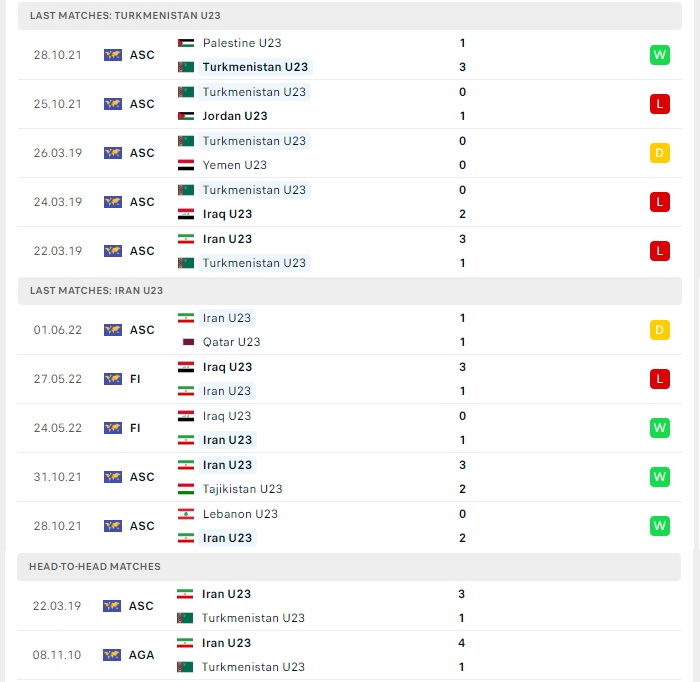The height and width of the screenshot is (682, 700).
Task: Click the yellow D badge for Yemen match
Action: (x=659, y=153)
